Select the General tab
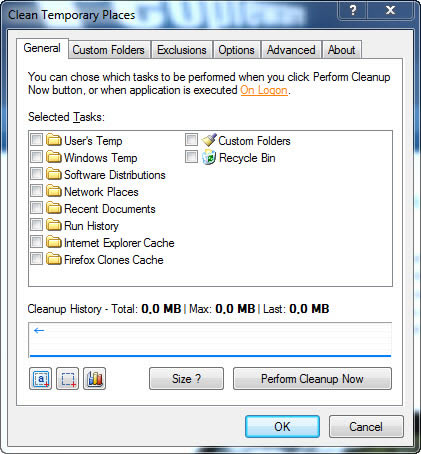This screenshot has width=421, height=454. pyautogui.click(x=42, y=48)
